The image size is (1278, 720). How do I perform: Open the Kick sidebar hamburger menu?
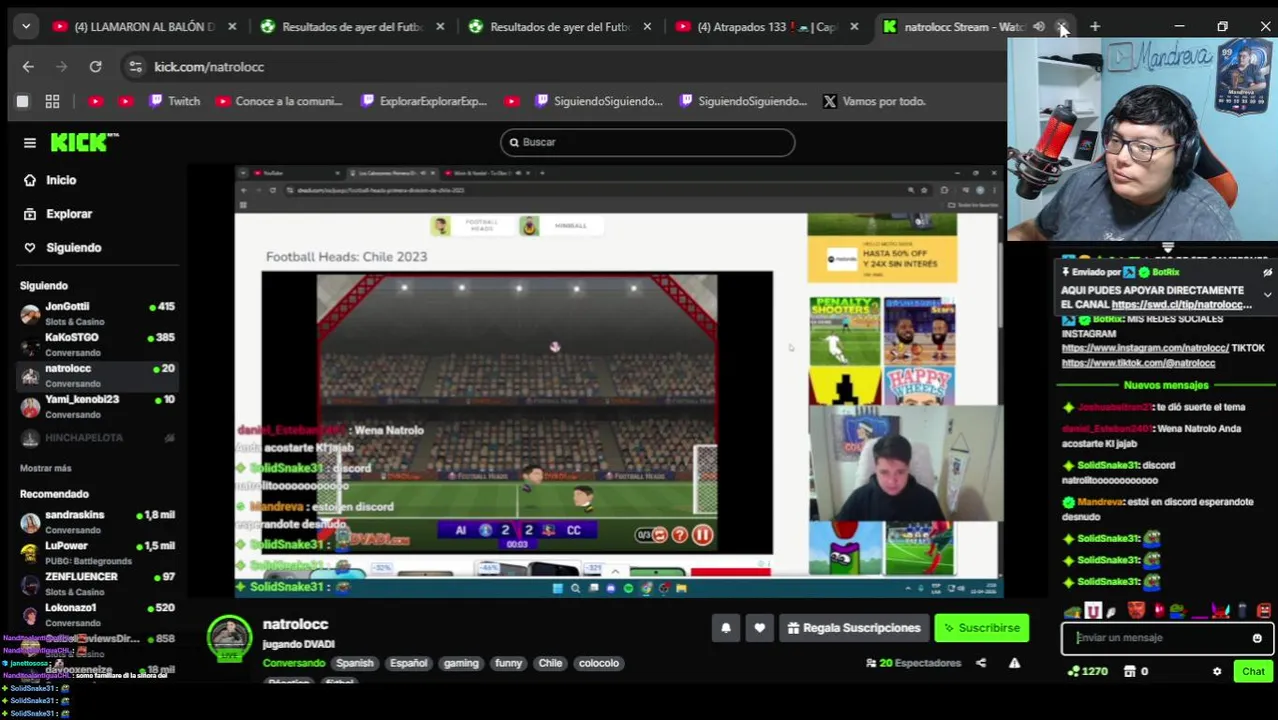point(29,143)
